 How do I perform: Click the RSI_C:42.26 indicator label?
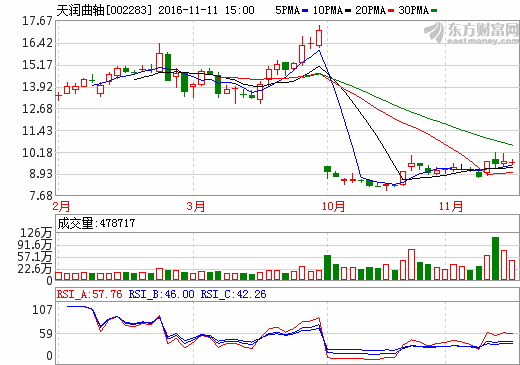[233, 294]
